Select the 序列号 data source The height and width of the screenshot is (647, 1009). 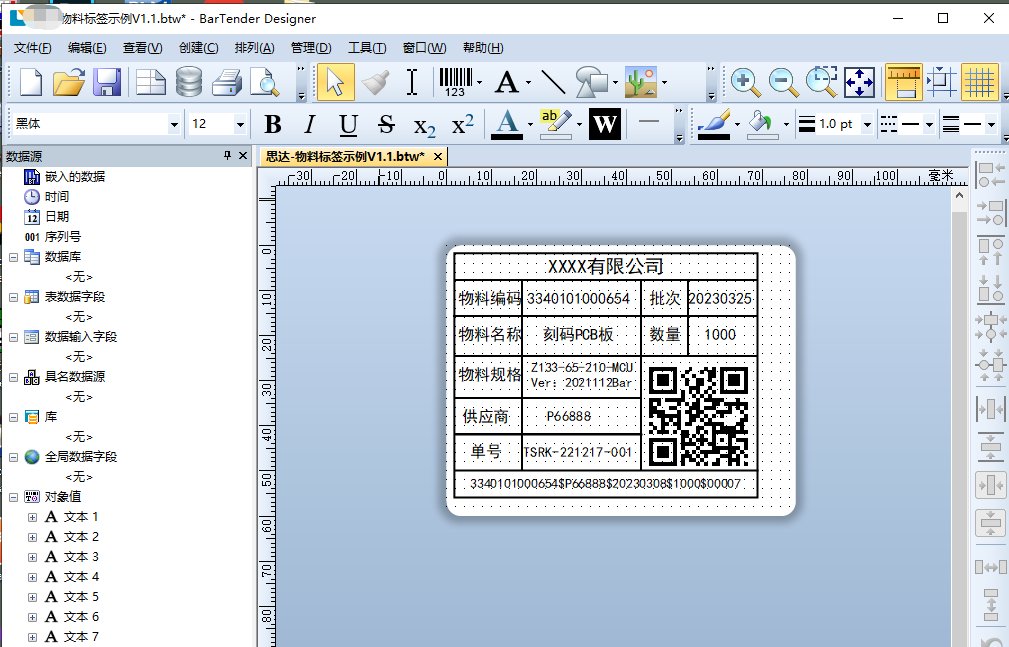click(x=62, y=236)
